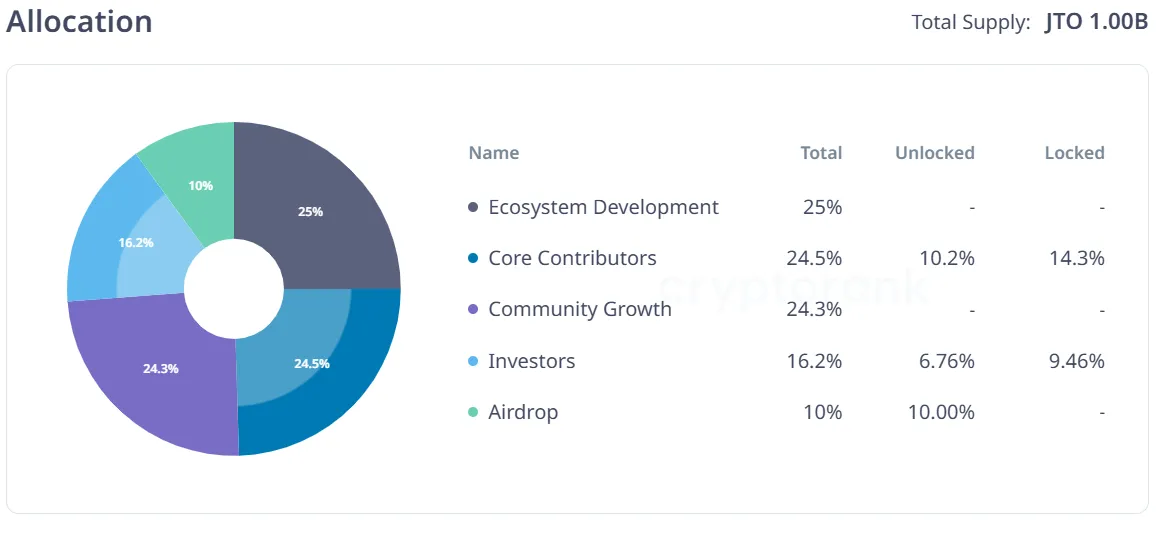Click the 16.2% label on the donut chart
1166x538 pixels.
136,242
